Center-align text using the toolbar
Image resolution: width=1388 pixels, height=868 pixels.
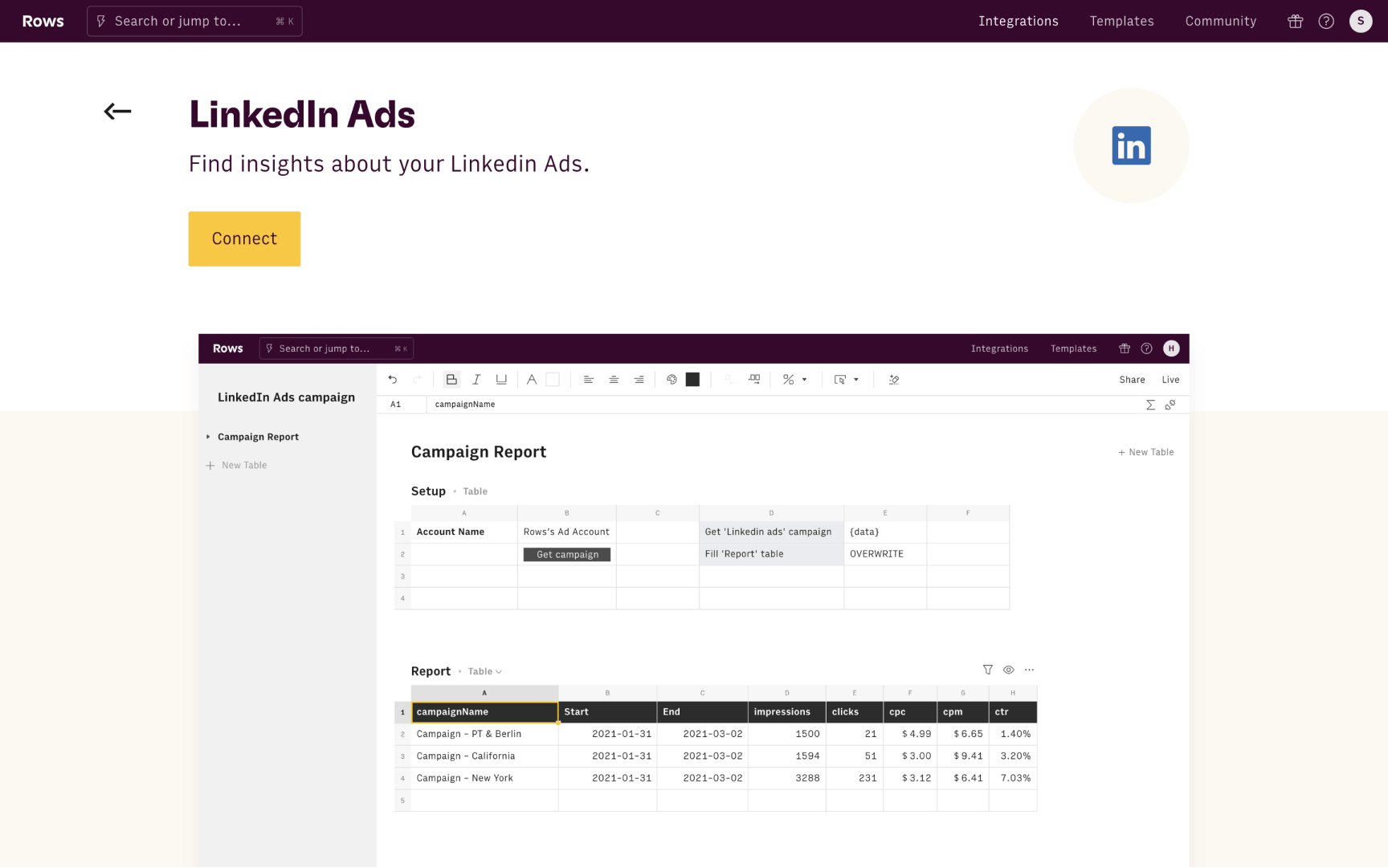(614, 380)
